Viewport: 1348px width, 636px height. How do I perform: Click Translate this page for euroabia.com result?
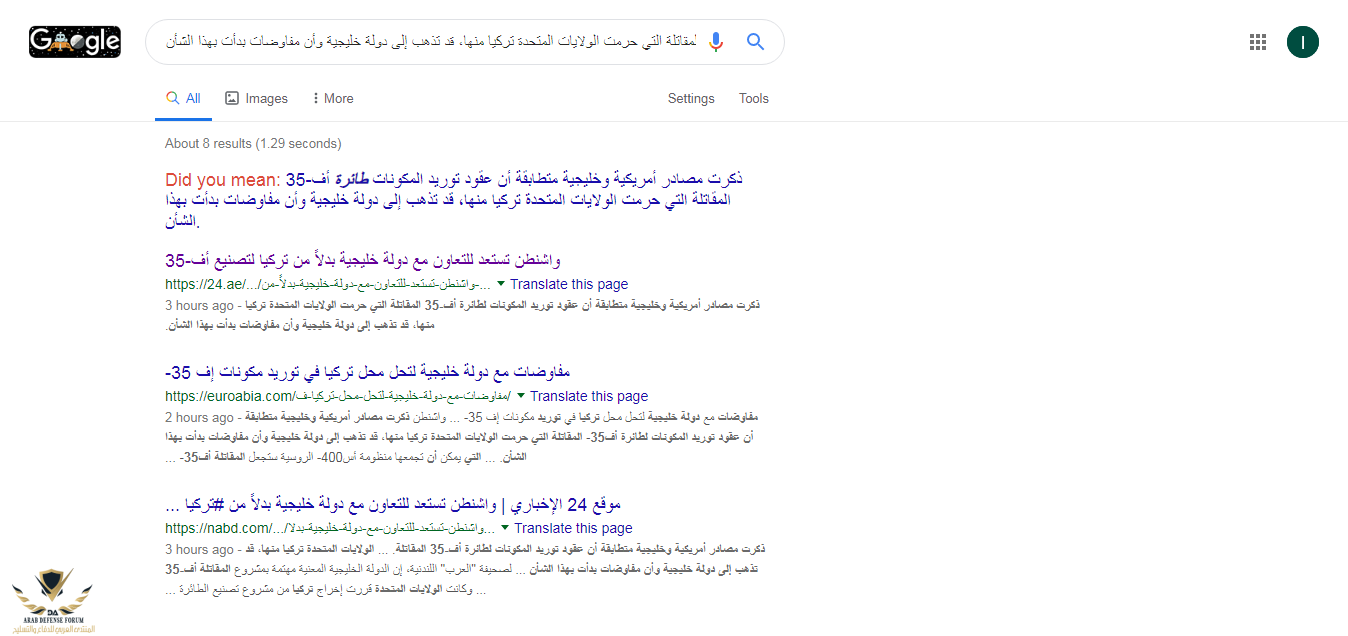pos(589,397)
